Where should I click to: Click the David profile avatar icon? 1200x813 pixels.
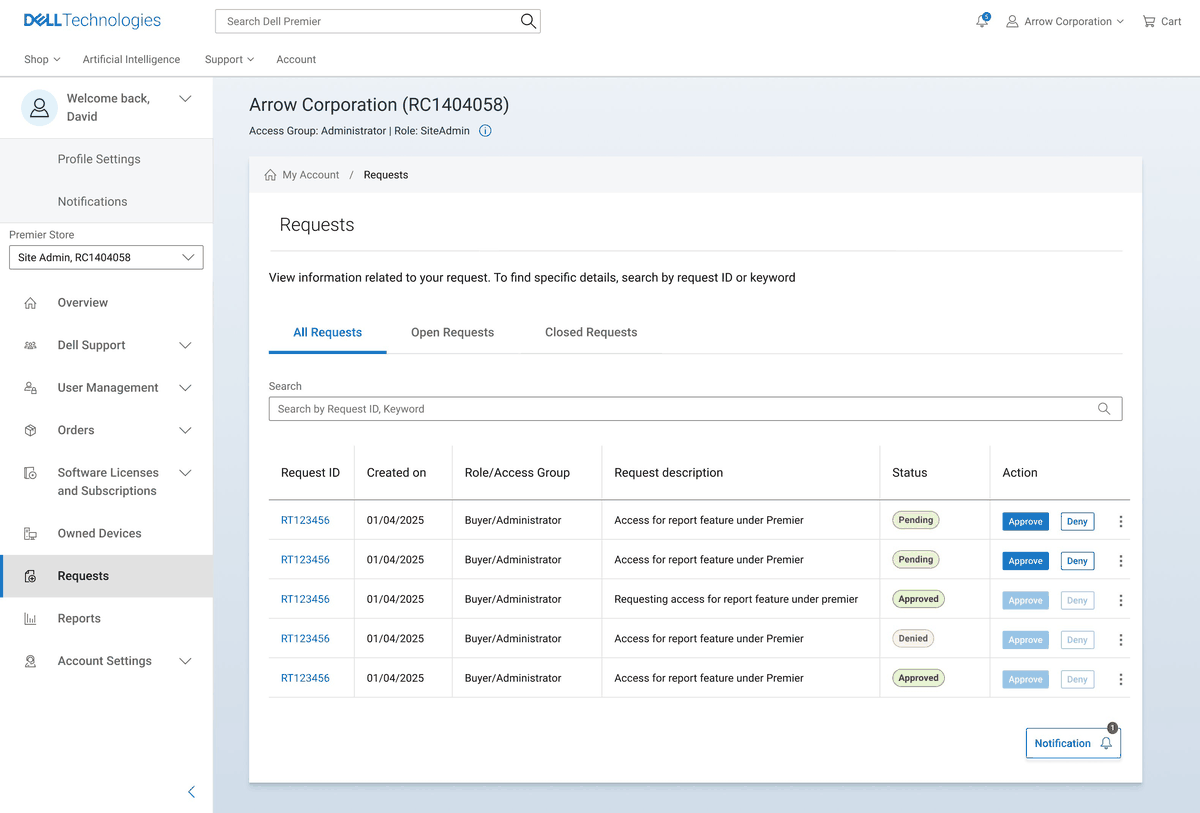(x=39, y=107)
